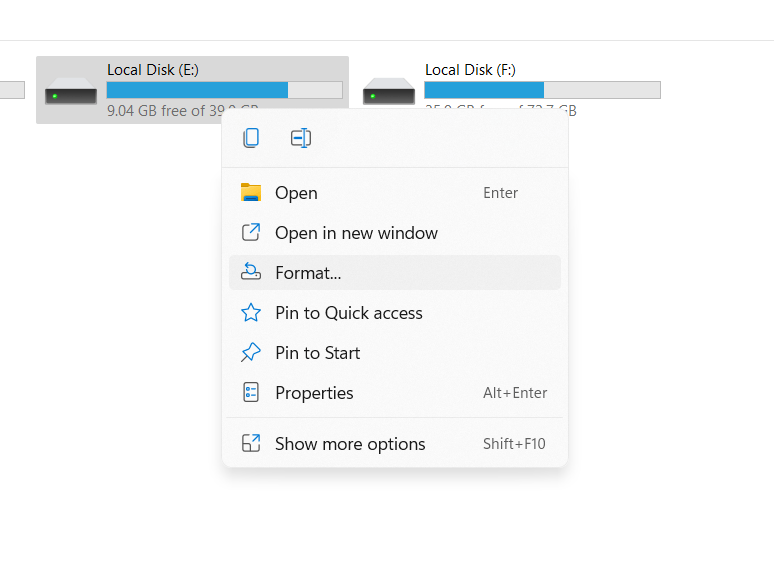The image size is (774, 565).
Task: Click the Local Disk (E:) label
Action: (x=153, y=70)
